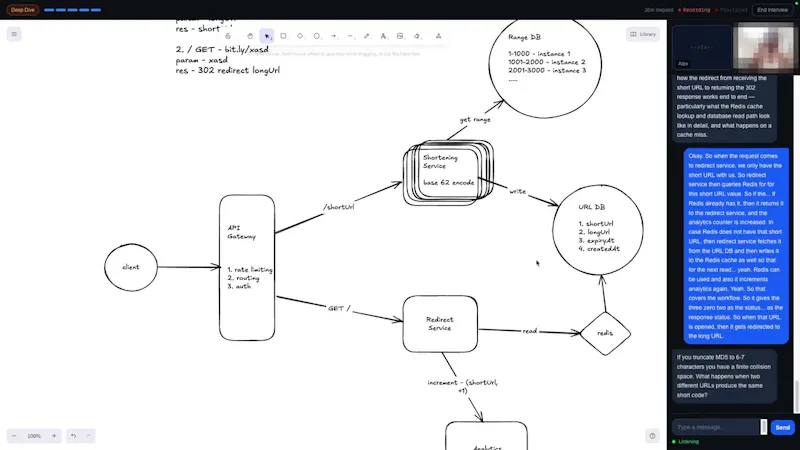Select the Pencil freedraw tool
This screenshot has height=450, width=800.
[x=366, y=36]
